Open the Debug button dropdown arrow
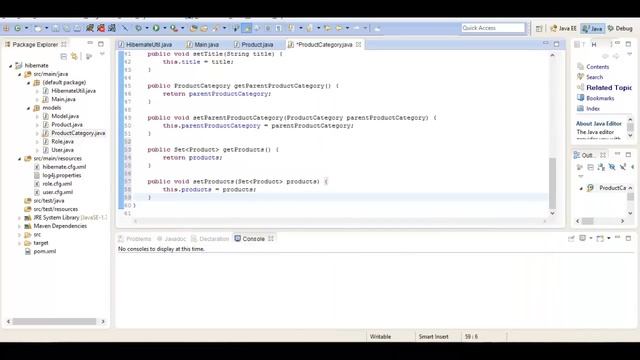The height and width of the screenshot is (360, 640). 147,28
